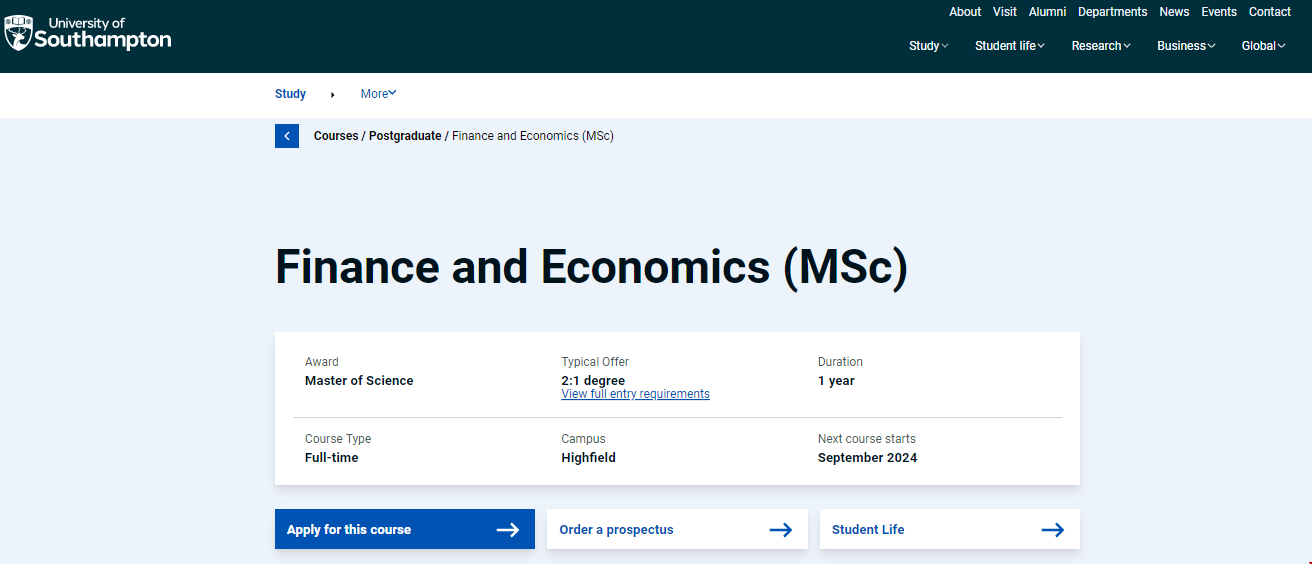Click the blue back arrow breadcrumb button
The width and height of the screenshot is (1312, 564).
(x=287, y=136)
